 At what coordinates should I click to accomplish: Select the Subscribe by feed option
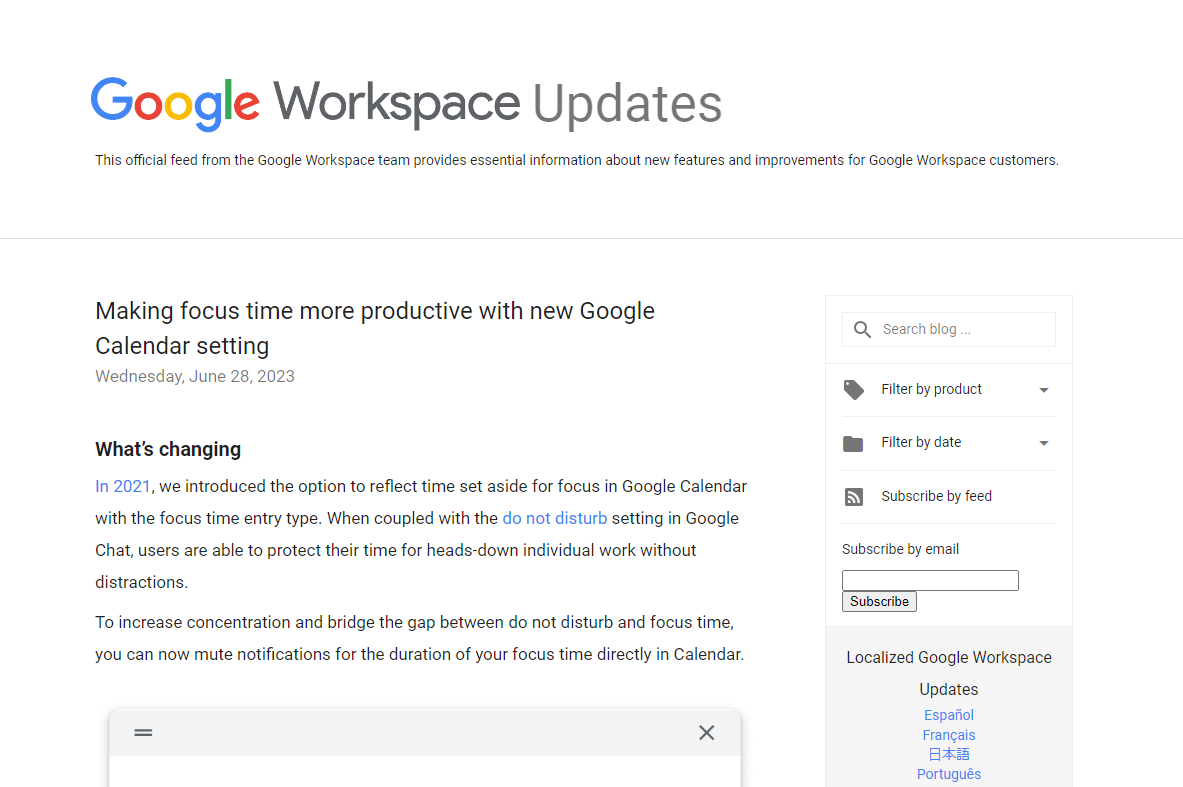[x=936, y=496]
